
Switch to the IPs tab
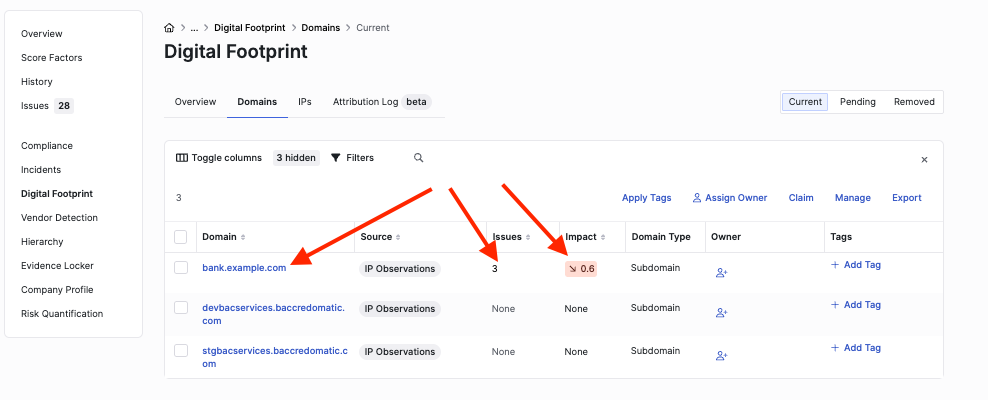pyautogui.click(x=305, y=101)
